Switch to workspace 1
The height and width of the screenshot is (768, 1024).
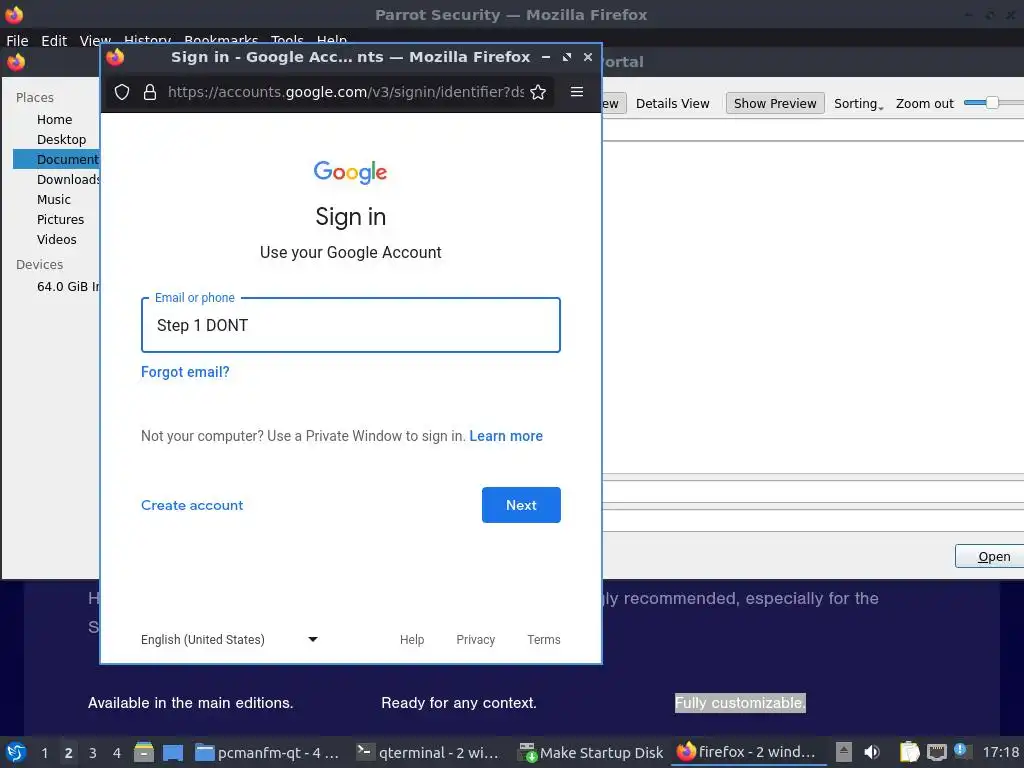44,752
